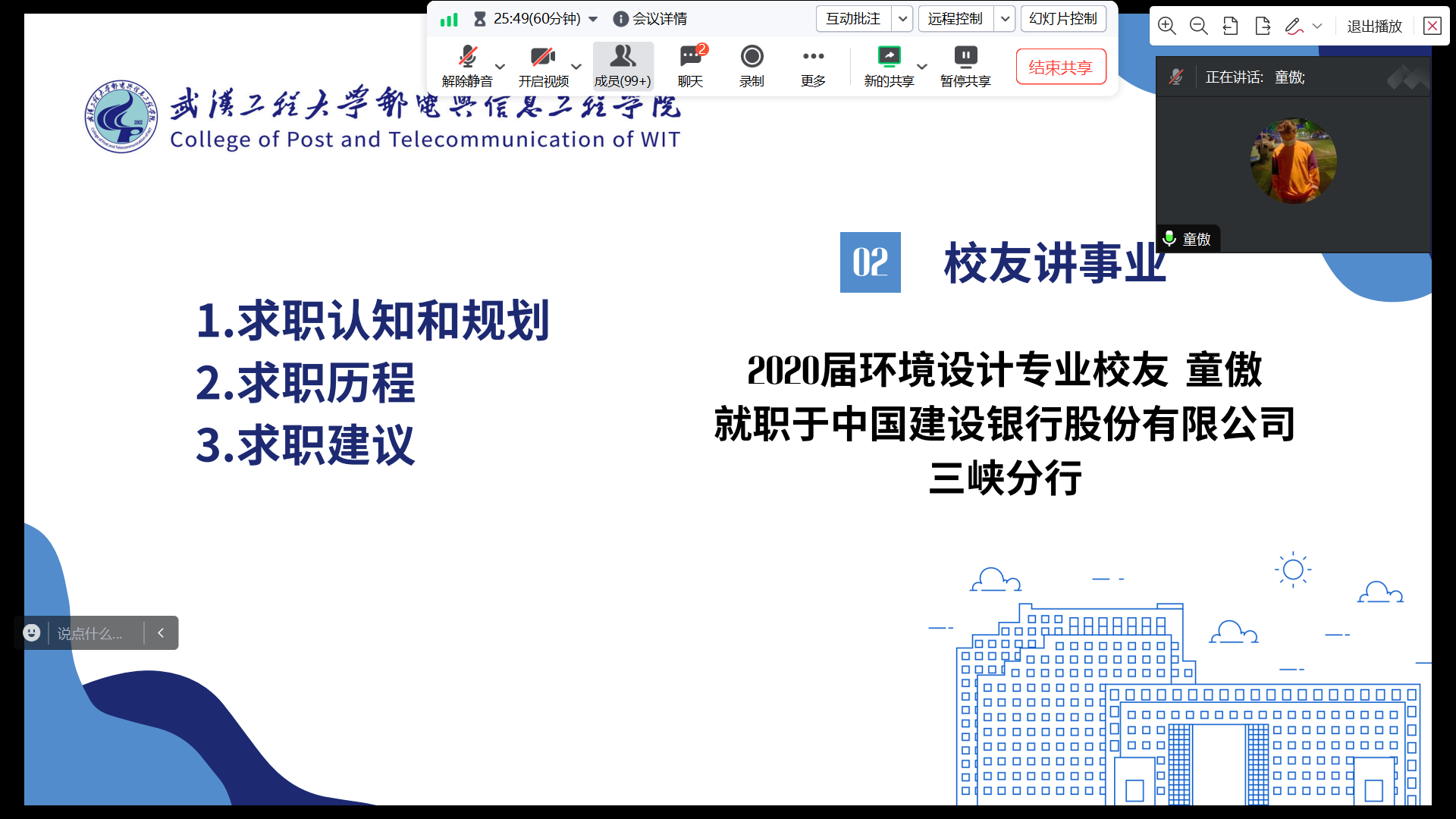Open 更多 more options
1456x819 pixels.
tap(813, 66)
